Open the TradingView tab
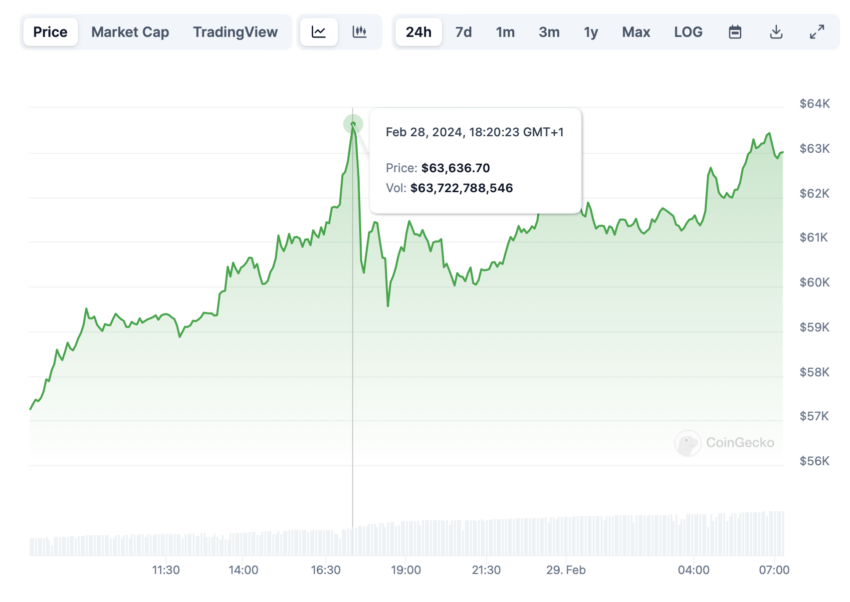The height and width of the screenshot is (602, 850). tap(235, 32)
